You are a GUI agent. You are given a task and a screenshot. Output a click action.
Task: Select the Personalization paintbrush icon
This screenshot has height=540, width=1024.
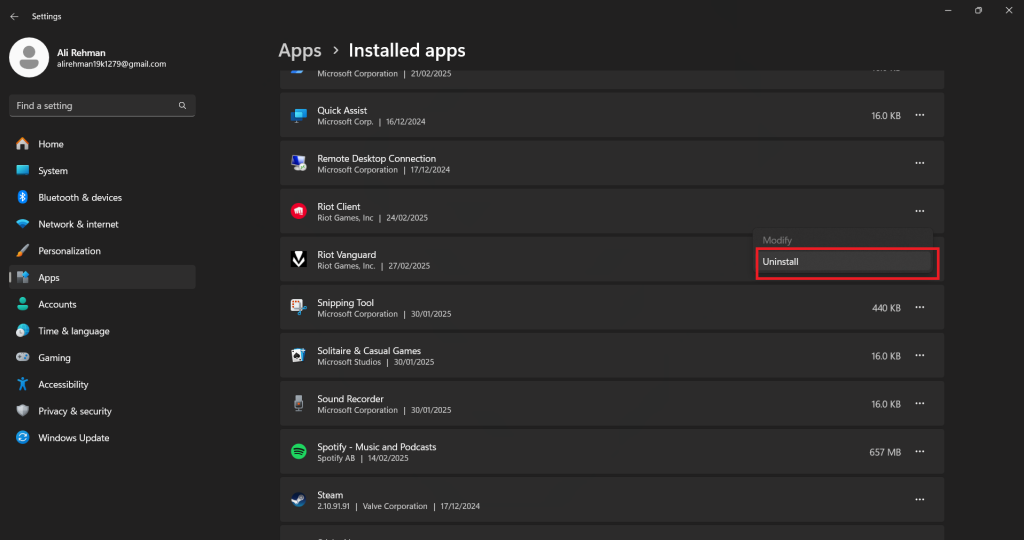23,251
